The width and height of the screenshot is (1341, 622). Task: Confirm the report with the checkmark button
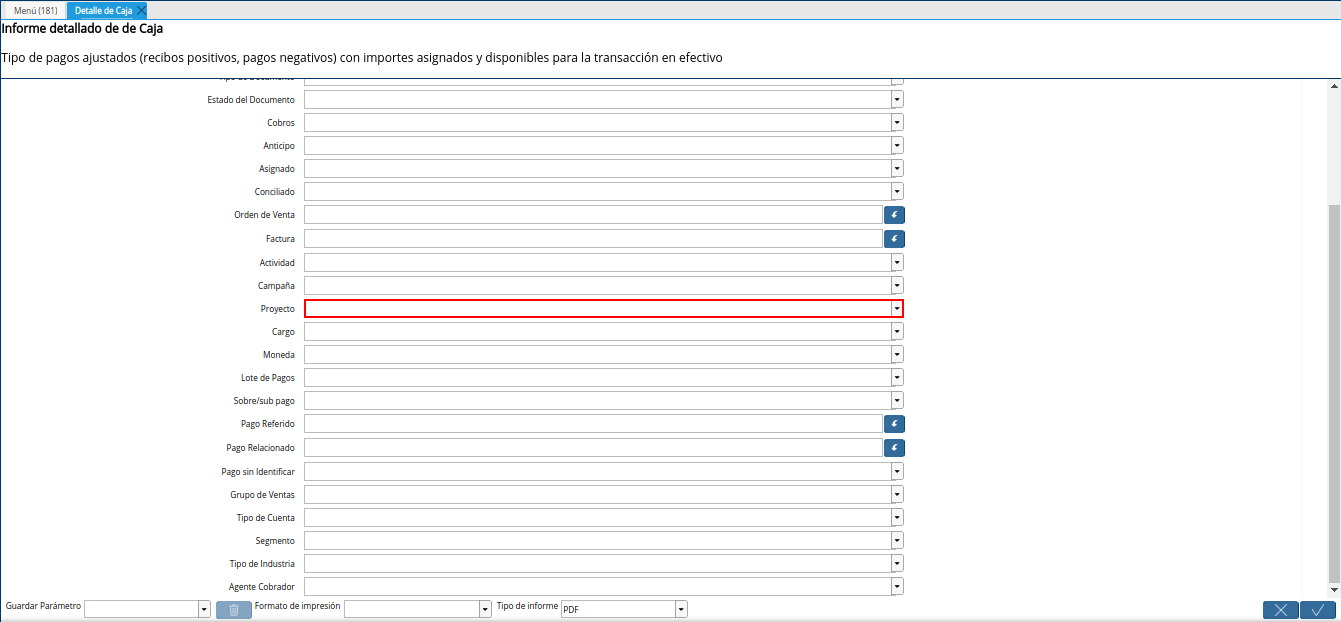pyautogui.click(x=1317, y=609)
